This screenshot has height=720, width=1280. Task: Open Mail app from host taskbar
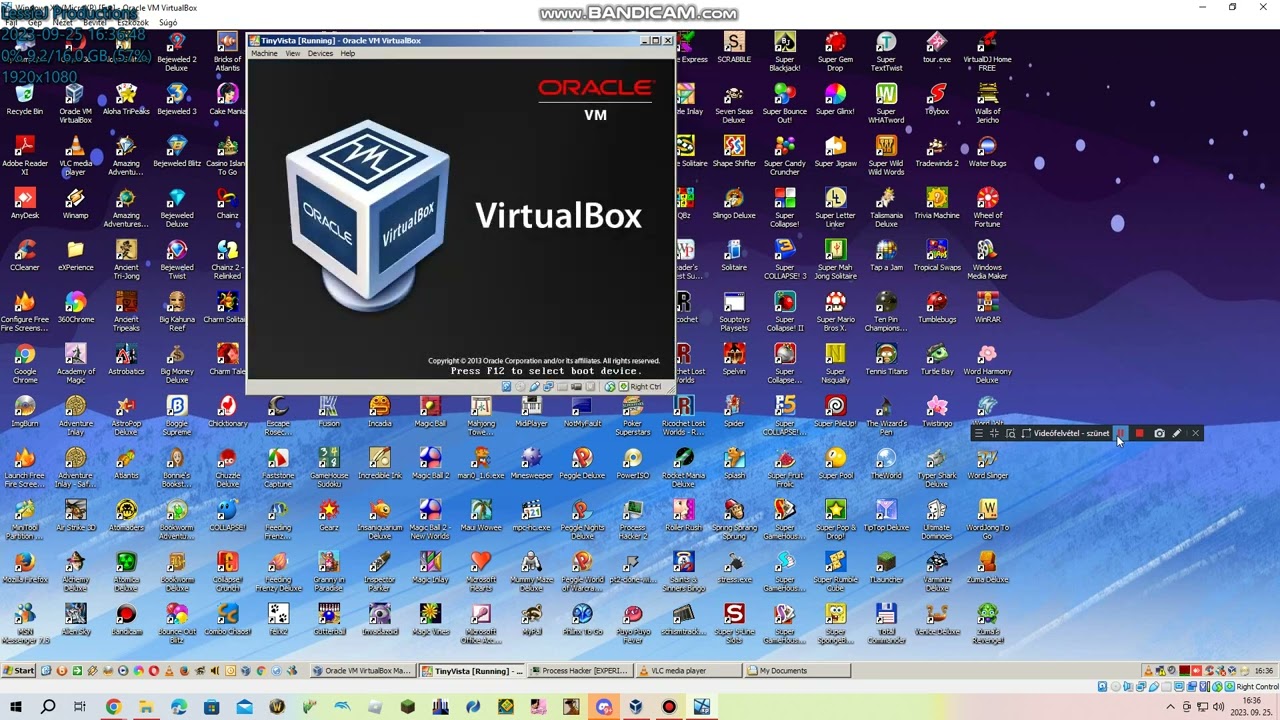(244, 707)
